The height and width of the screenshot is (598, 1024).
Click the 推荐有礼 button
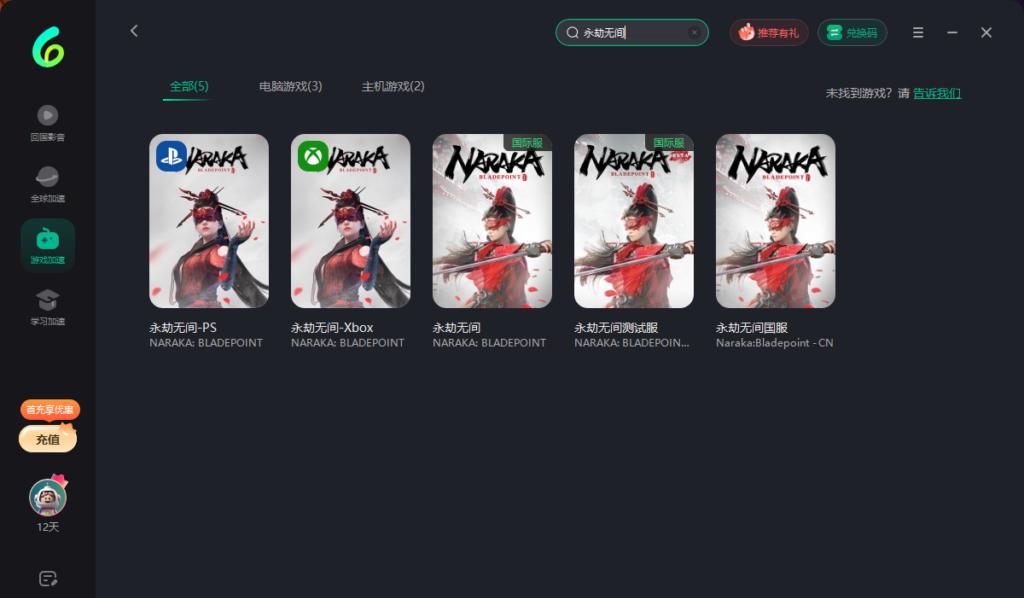coord(769,33)
